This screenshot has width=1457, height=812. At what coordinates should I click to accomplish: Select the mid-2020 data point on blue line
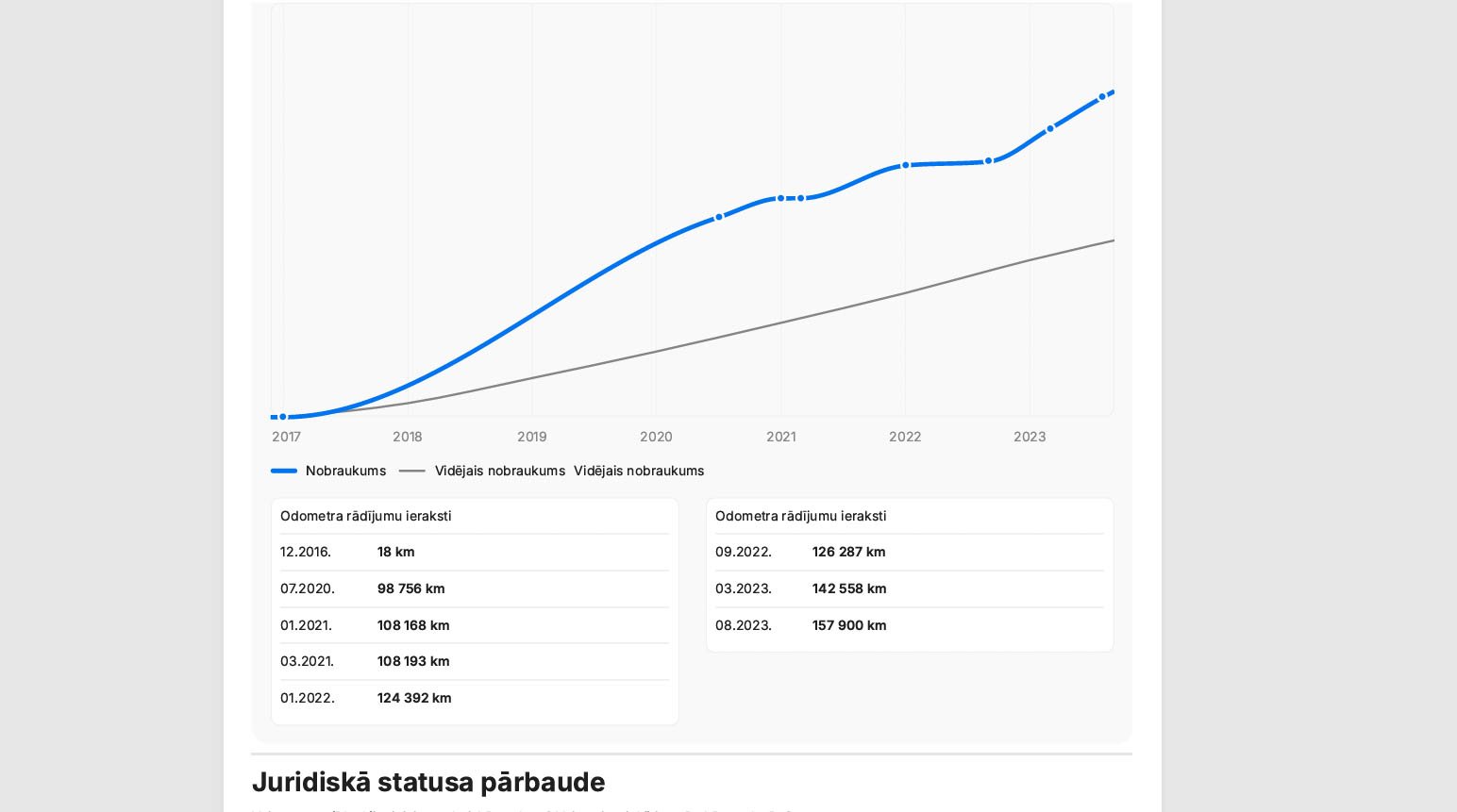[719, 217]
